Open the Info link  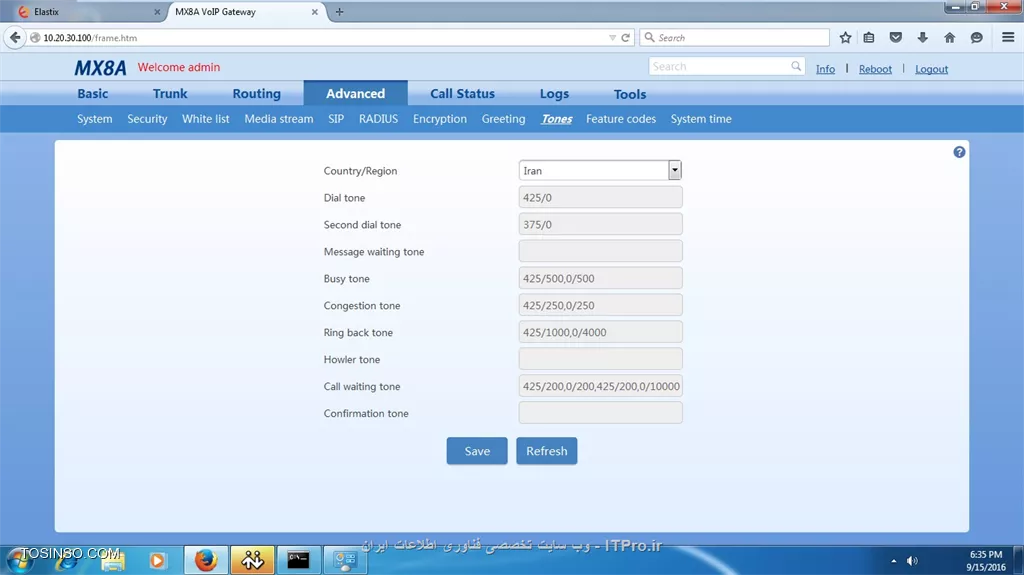[825, 69]
